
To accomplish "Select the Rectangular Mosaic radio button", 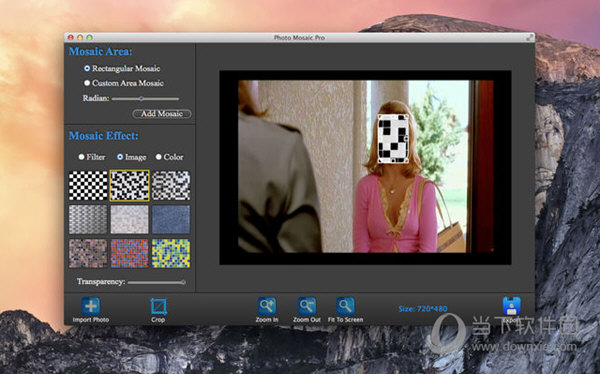I will point(87,68).
